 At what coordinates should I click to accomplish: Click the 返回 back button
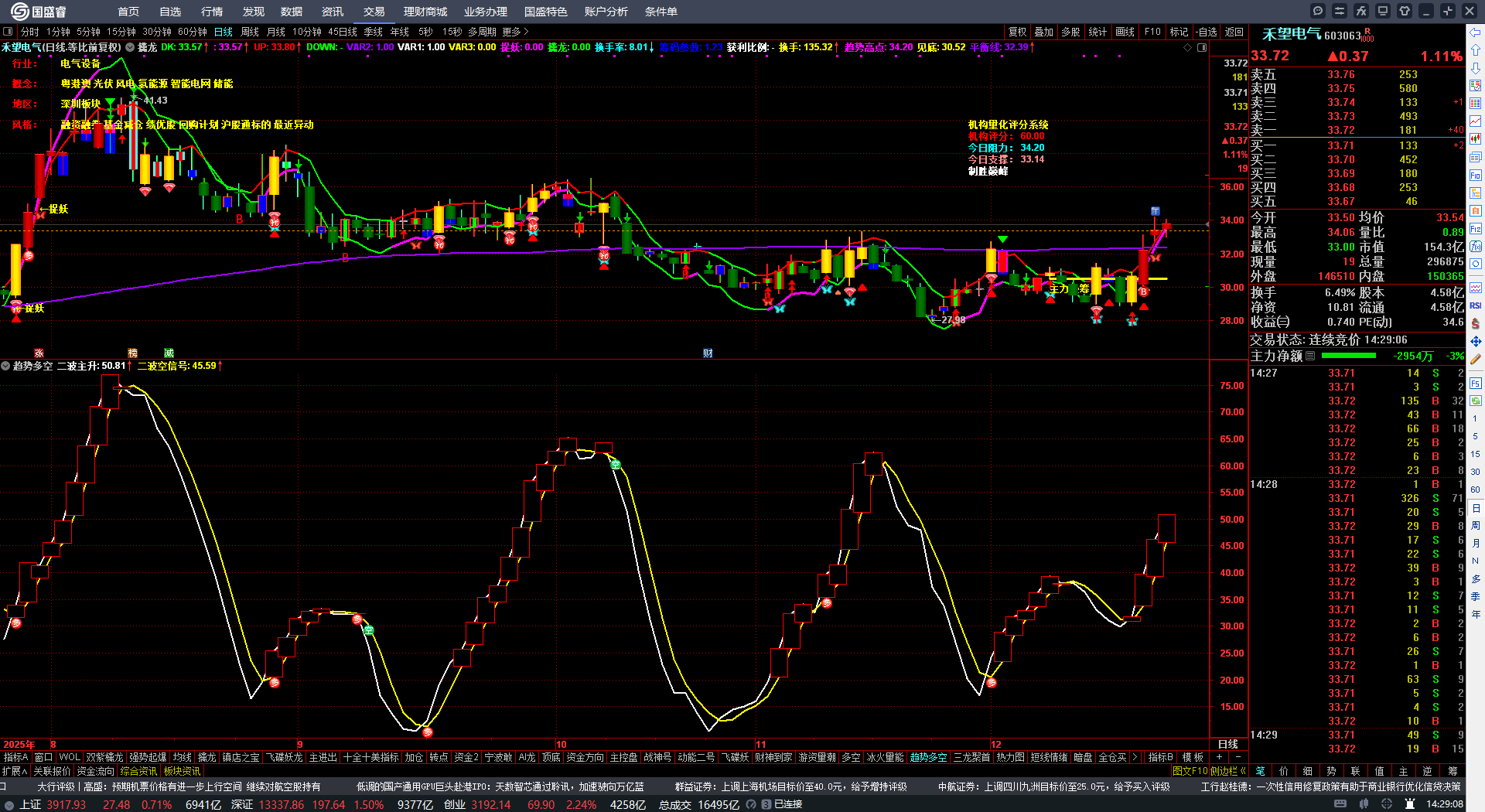pos(1234,32)
